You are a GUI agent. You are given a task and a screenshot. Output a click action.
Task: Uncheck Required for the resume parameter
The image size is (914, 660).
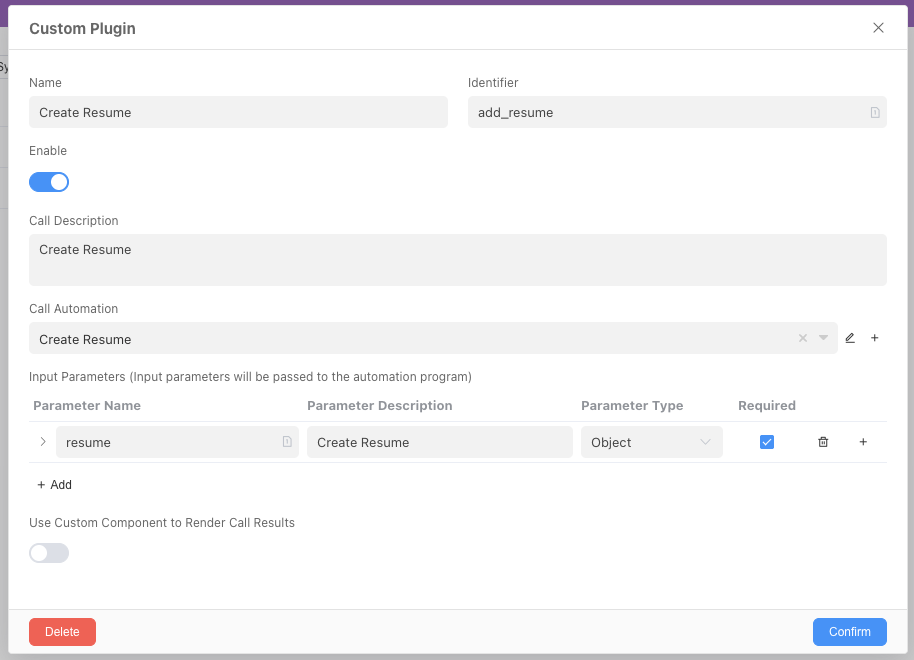(767, 441)
